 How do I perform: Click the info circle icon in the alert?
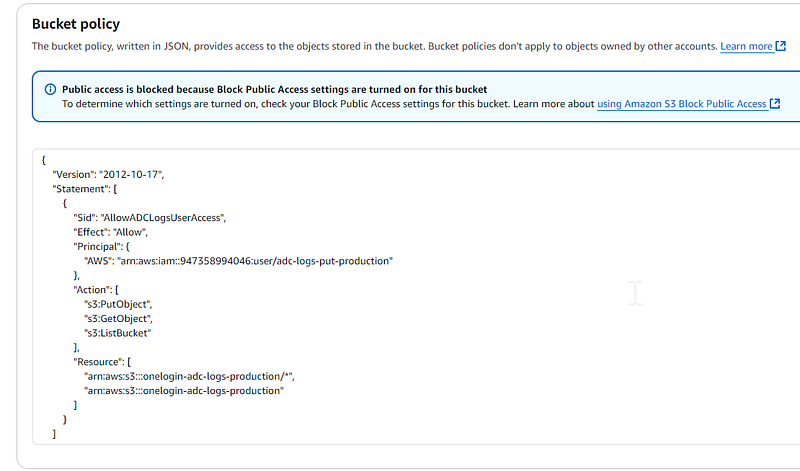click(x=51, y=89)
